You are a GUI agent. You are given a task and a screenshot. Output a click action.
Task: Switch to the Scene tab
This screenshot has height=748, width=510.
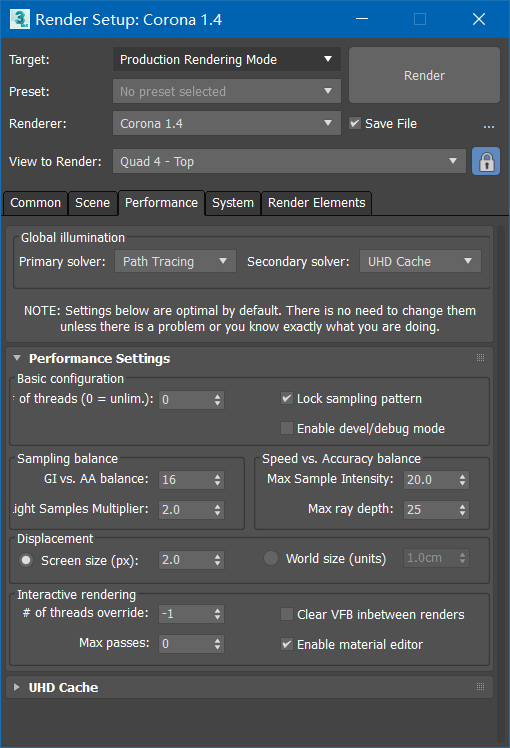pyautogui.click(x=93, y=203)
